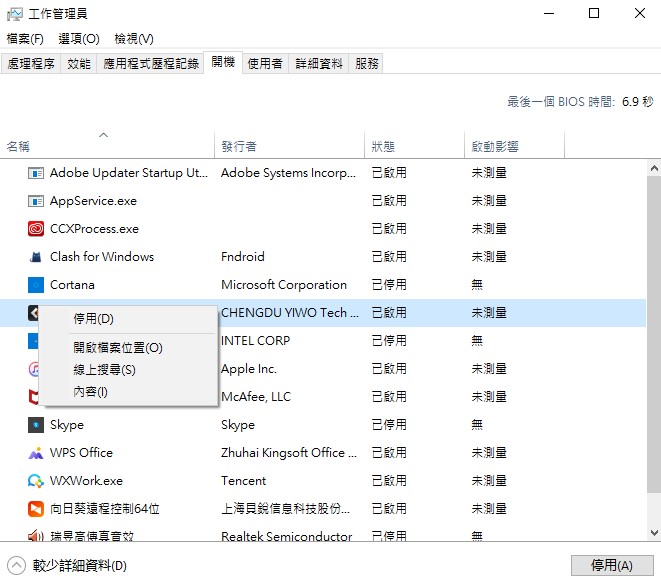Screen dimensions: 661x588
Task: Click the Microsoft Corporation publisher cell
Action: tap(284, 285)
